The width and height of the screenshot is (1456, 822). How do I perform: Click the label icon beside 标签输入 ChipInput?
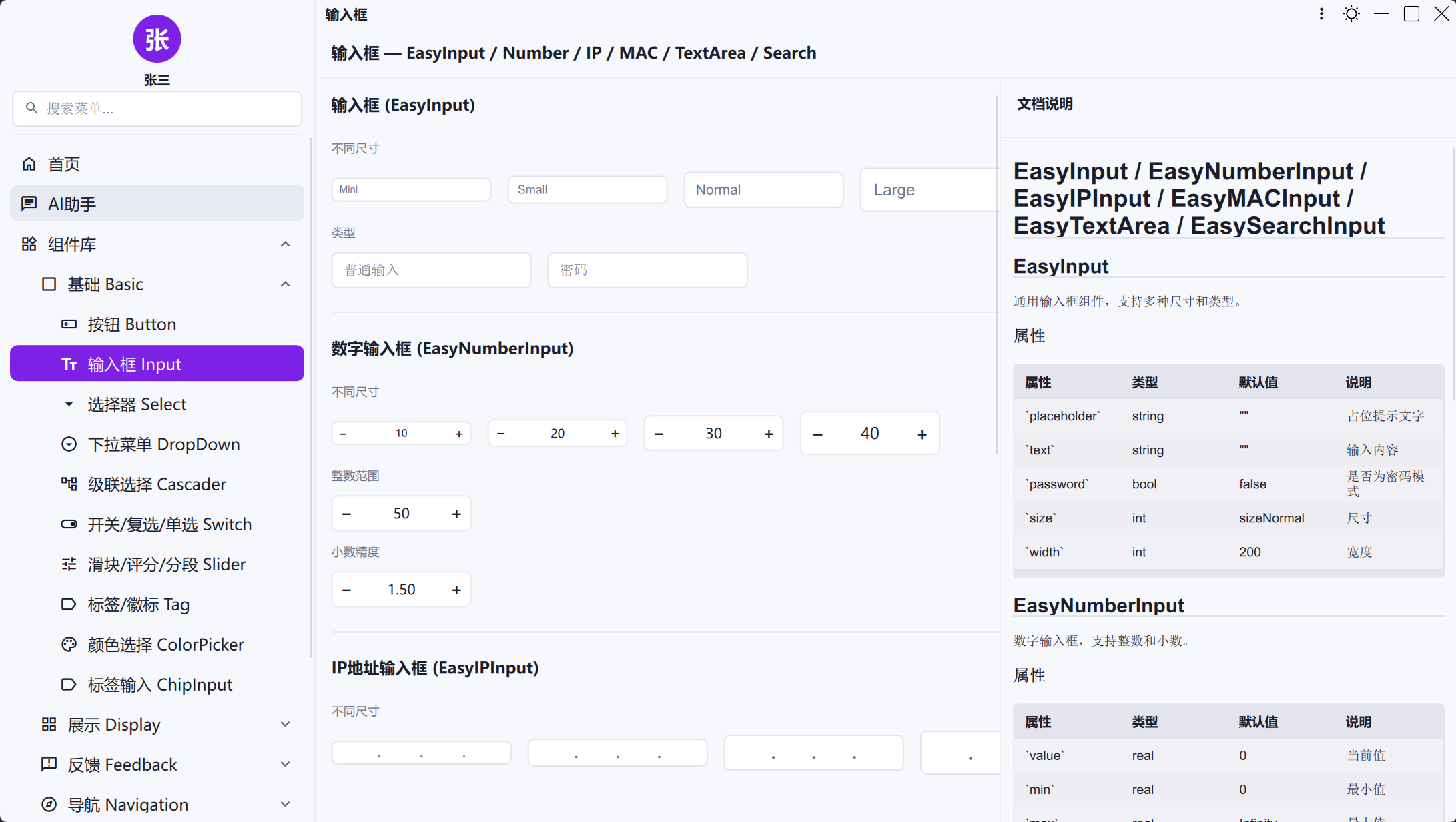pyautogui.click(x=69, y=685)
